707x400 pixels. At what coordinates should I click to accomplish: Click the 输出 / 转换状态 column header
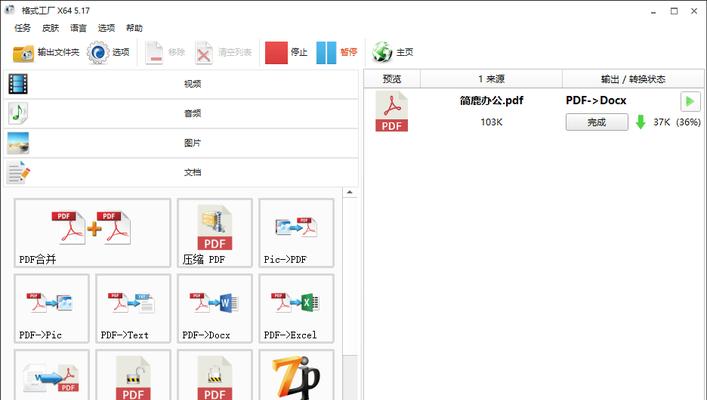(x=633, y=79)
